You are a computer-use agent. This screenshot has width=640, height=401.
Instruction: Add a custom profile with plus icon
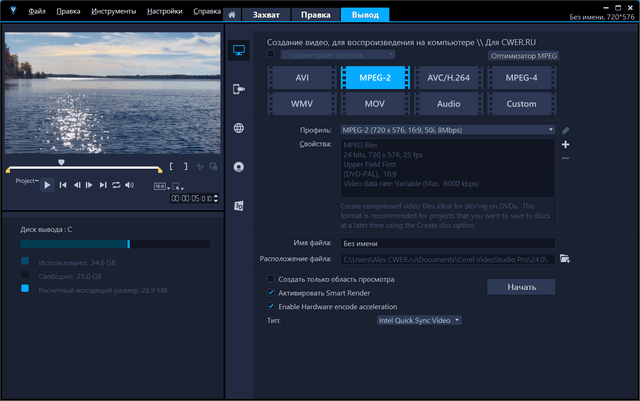pos(566,145)
